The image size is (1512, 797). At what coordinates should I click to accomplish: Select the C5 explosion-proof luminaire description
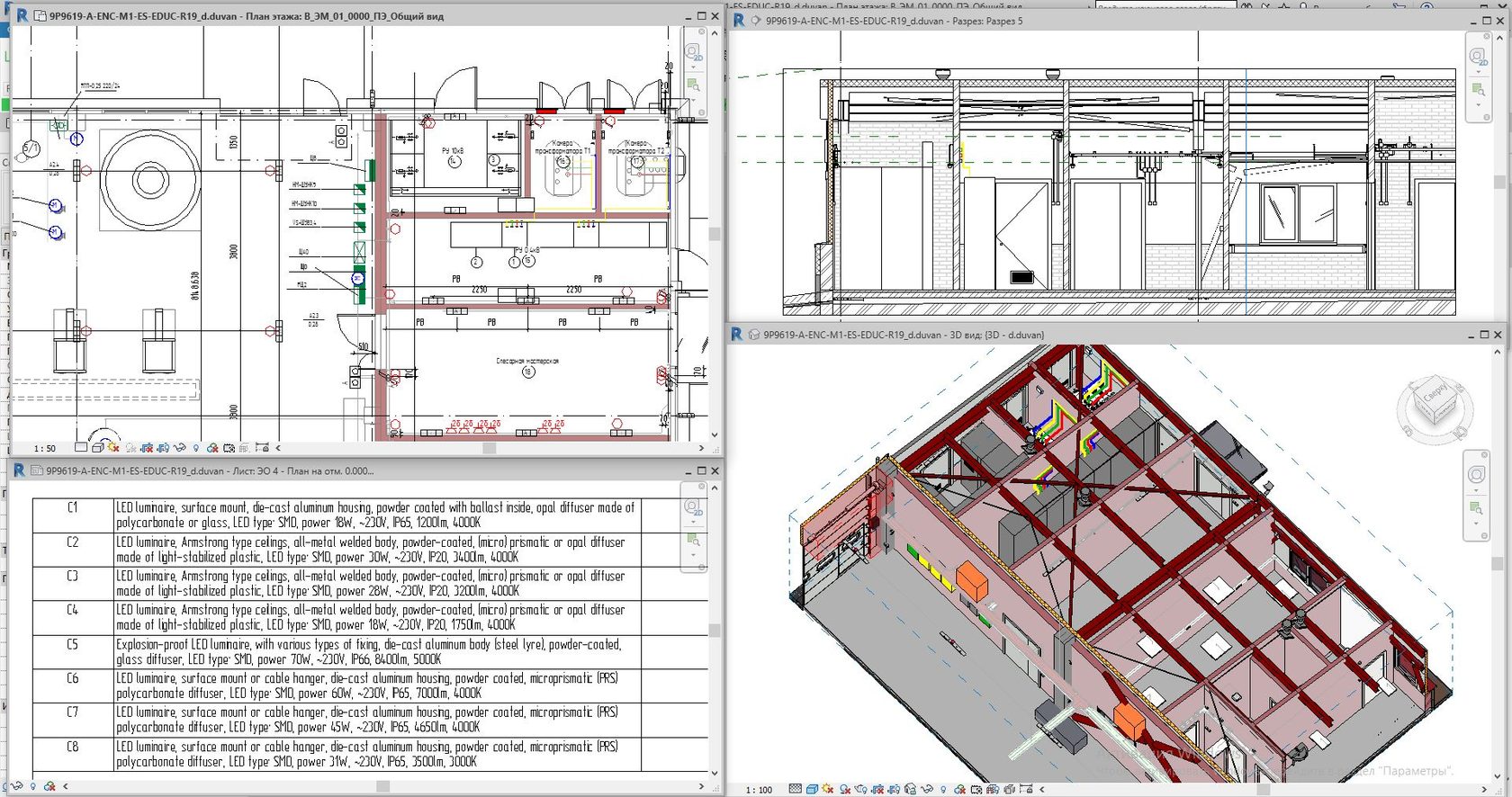[x=368, y=652]
